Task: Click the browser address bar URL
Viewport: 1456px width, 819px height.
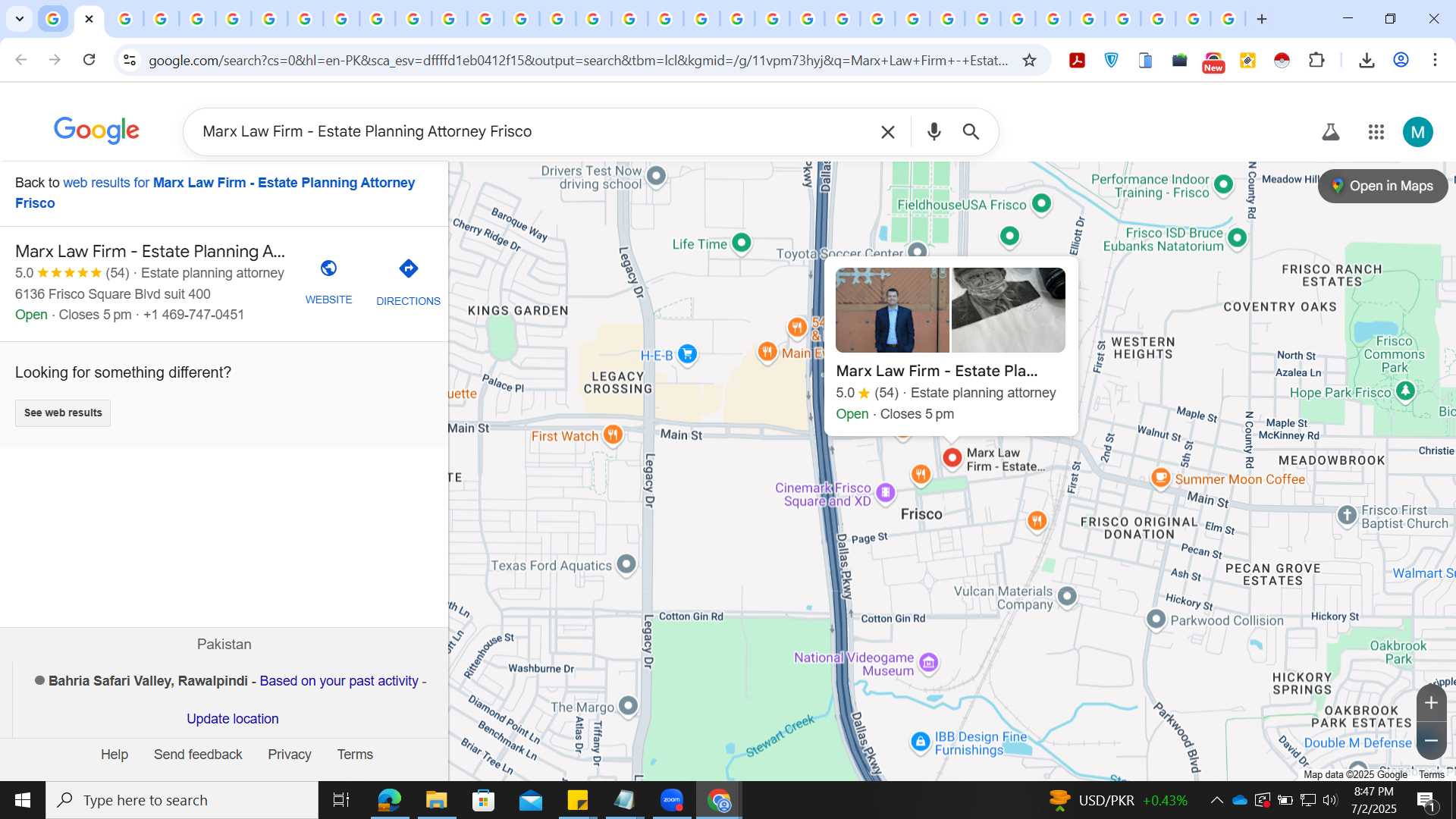Action: pyautogui.click(x=579, y=60)
